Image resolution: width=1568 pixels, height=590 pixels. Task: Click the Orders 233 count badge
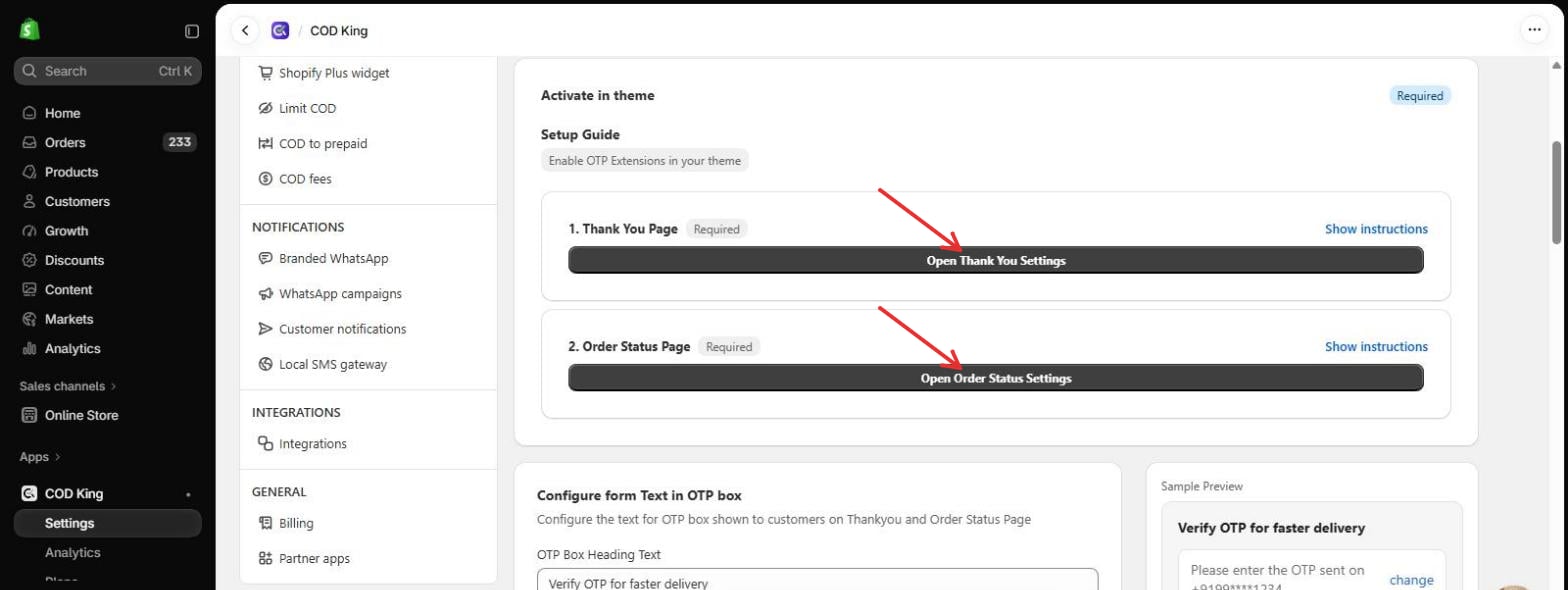180,142
